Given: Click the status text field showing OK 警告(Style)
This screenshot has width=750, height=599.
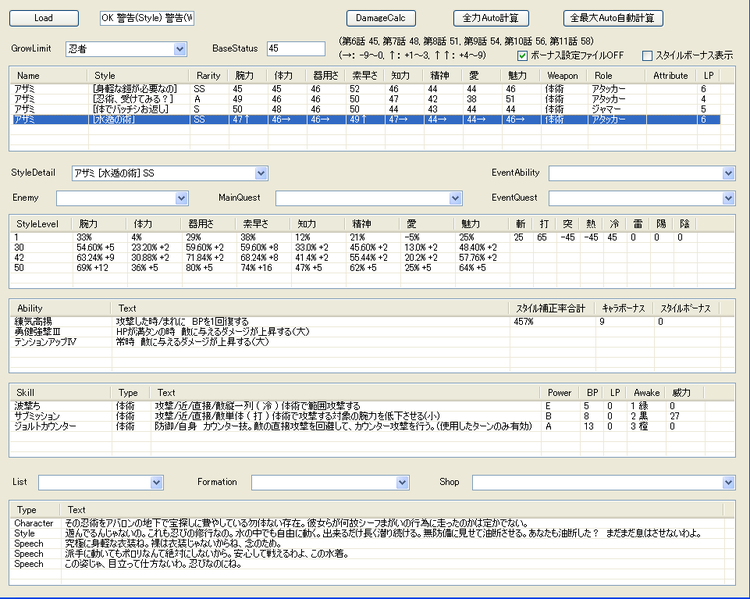Looking at the screenshot, I should (x=147, y=18).
